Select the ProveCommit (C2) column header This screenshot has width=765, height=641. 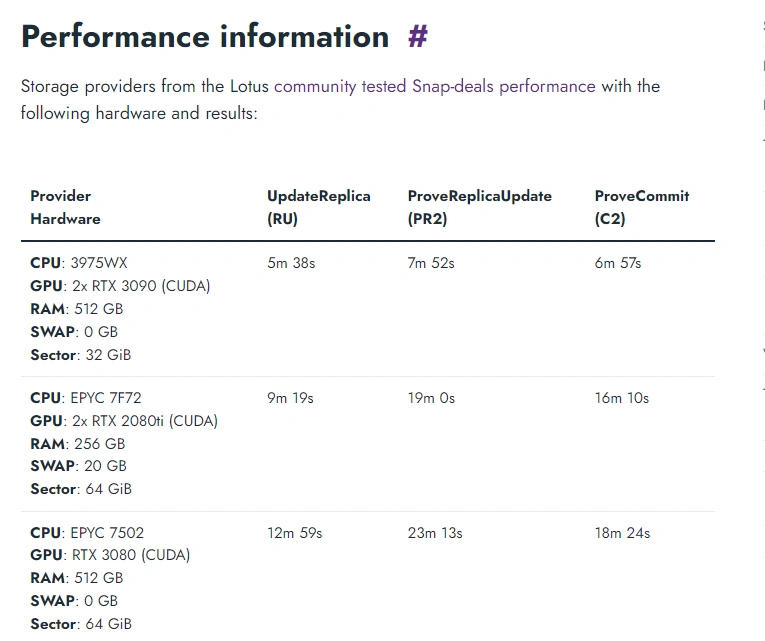click(x=642, y=207)
